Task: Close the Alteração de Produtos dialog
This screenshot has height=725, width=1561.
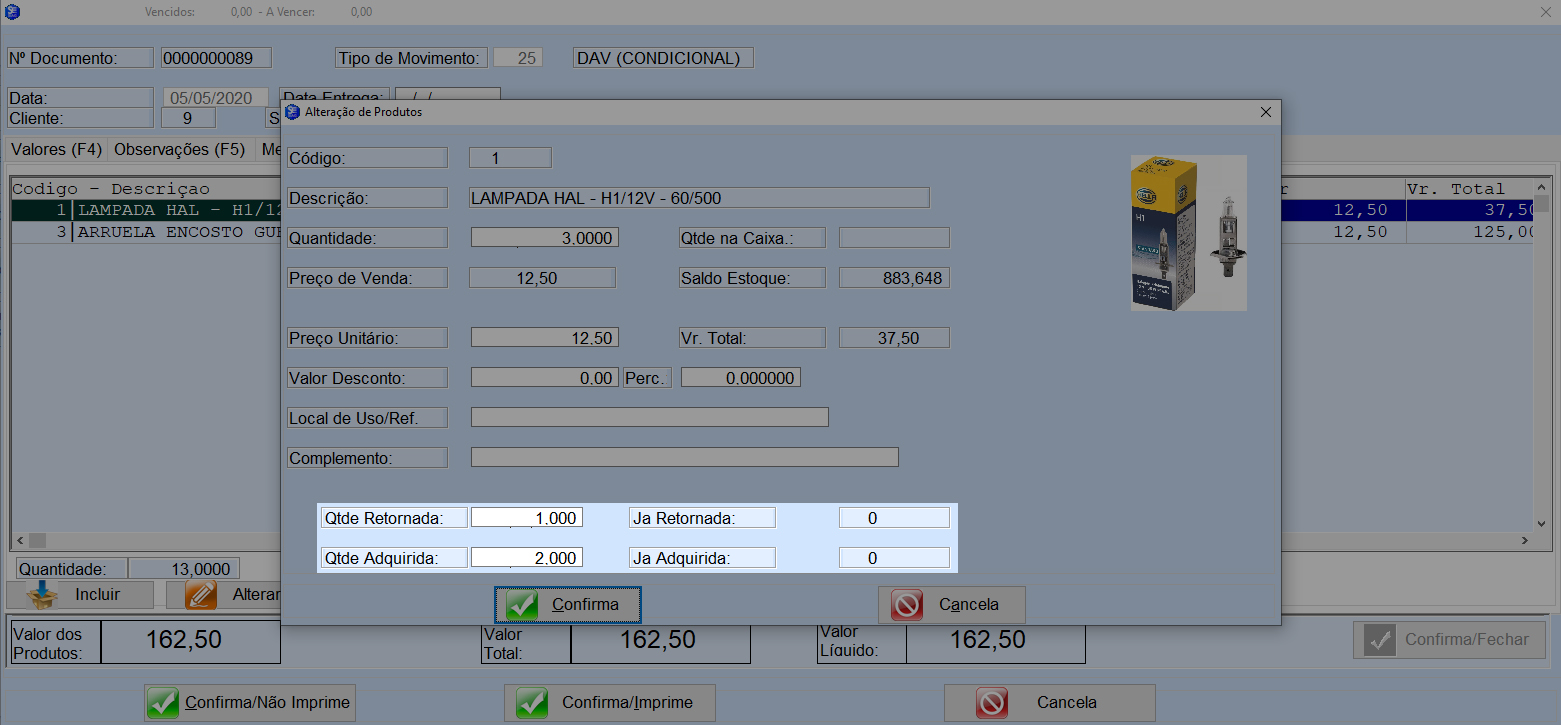Action: 1265,112
